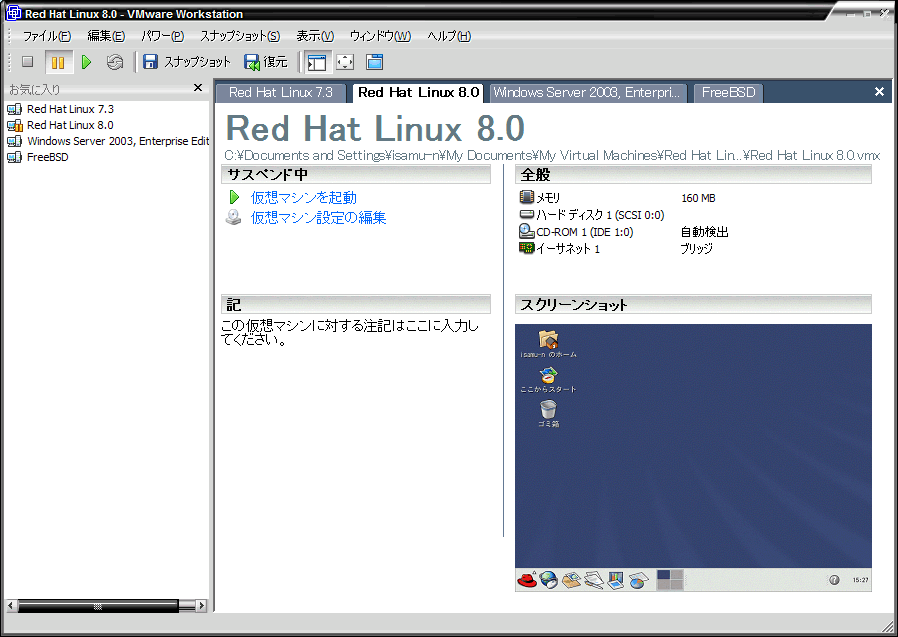Click the hard disk icon

[526, 214]
